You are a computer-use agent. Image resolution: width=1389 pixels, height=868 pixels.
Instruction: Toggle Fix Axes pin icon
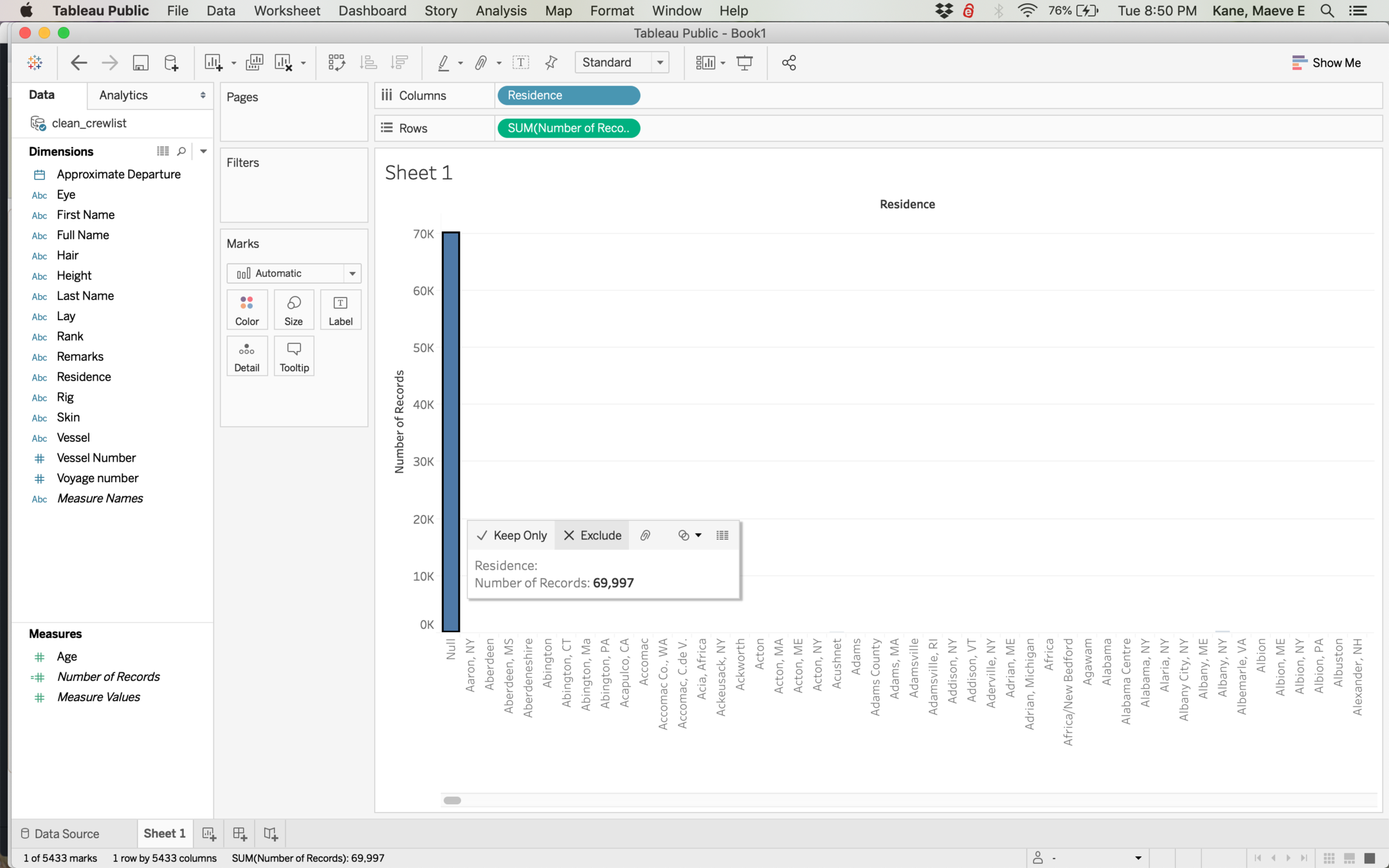click(x=551, y=62)
